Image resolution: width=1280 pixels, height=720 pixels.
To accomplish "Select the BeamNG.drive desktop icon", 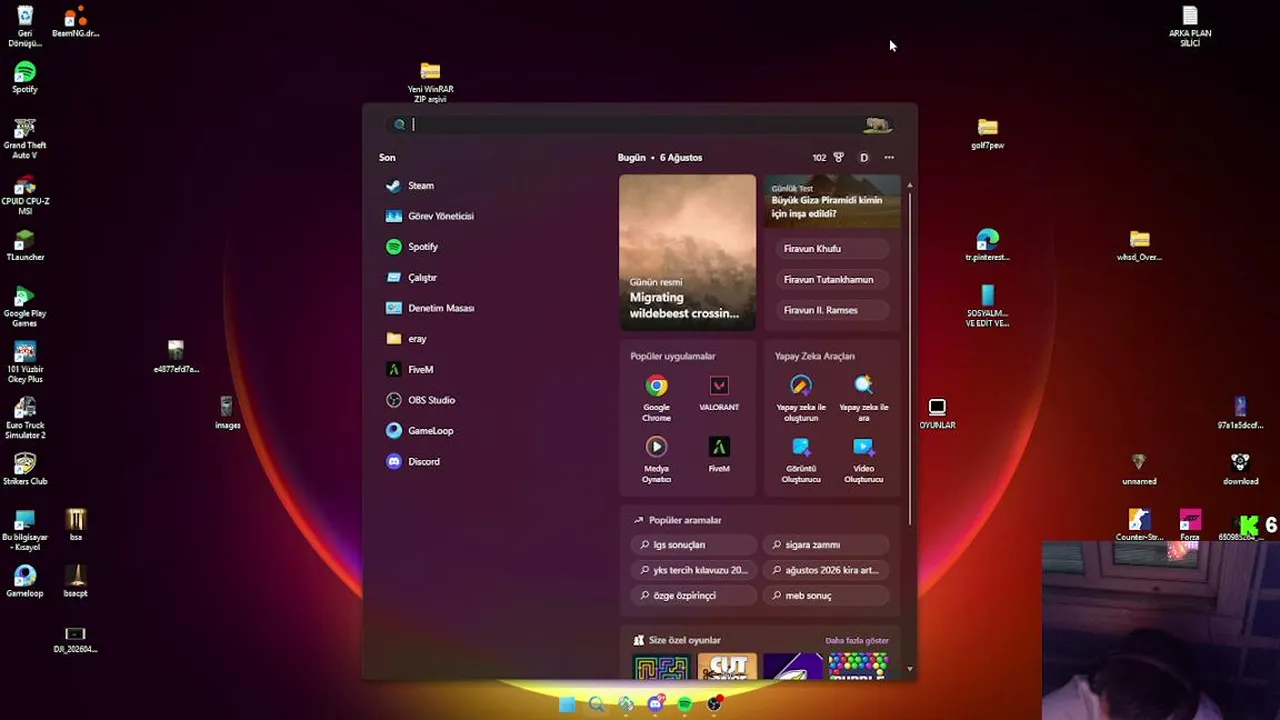I will pyautogui.click(x=76, y=23).
